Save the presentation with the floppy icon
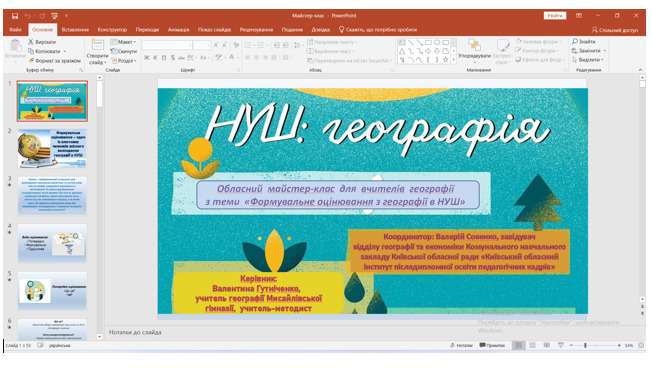This screenshot has width=652, height=368. [15, 16]
